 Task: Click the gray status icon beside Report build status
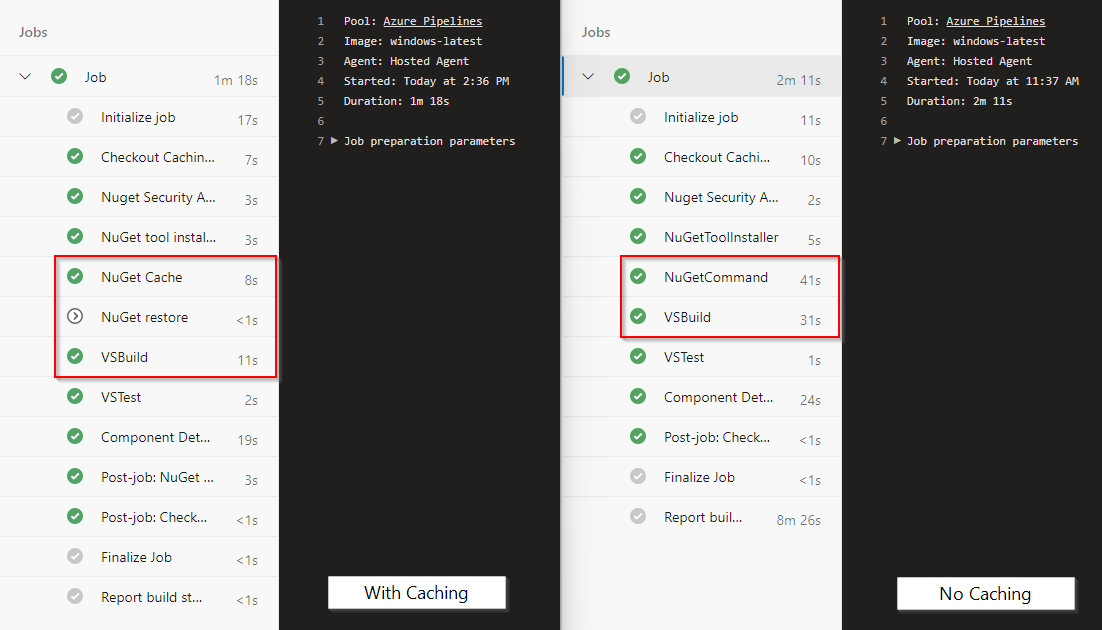(75, 596)
